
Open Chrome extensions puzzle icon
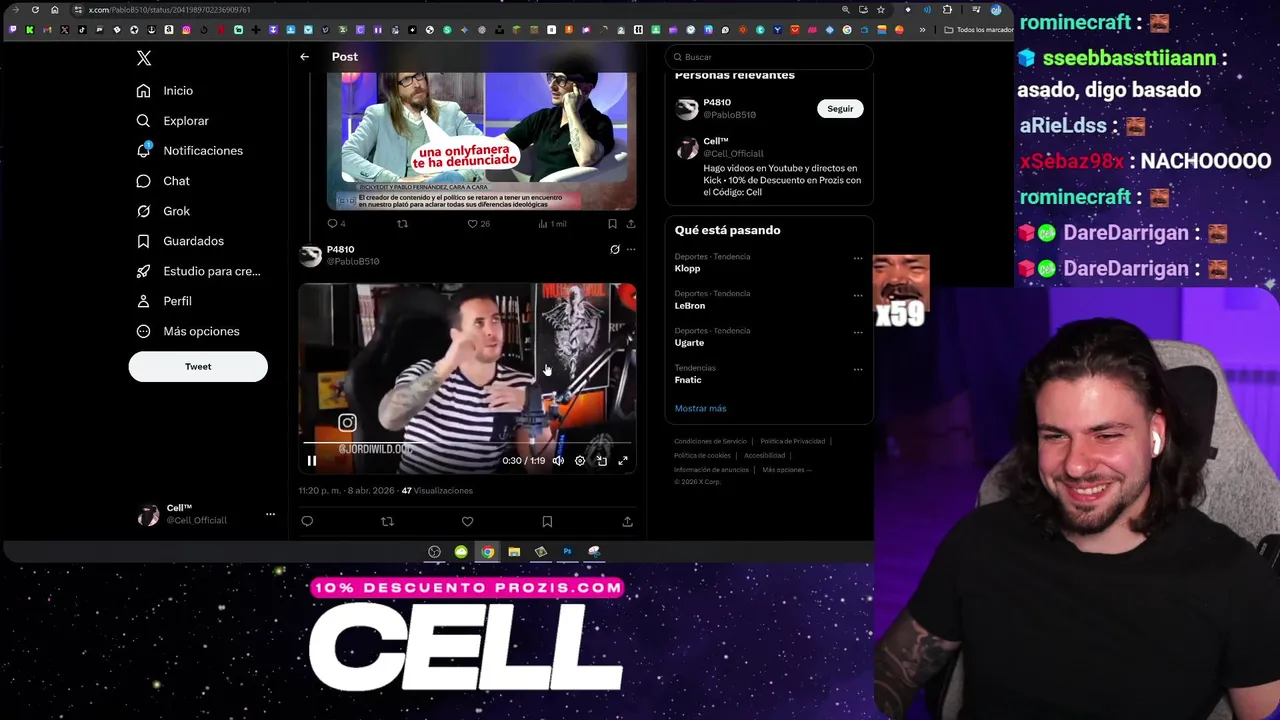click(947, 10)
